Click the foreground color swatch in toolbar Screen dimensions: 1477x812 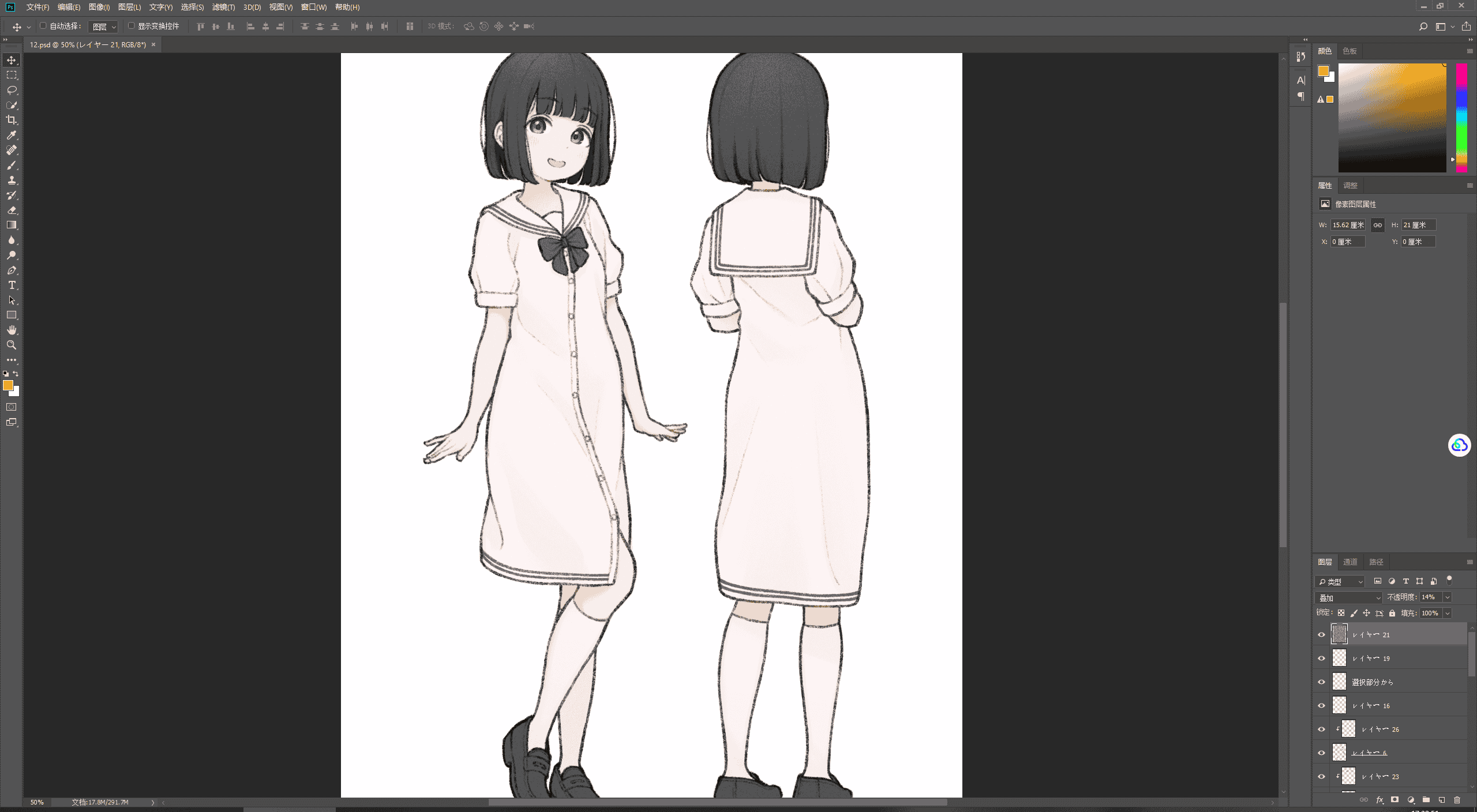[x=8, y=385]
